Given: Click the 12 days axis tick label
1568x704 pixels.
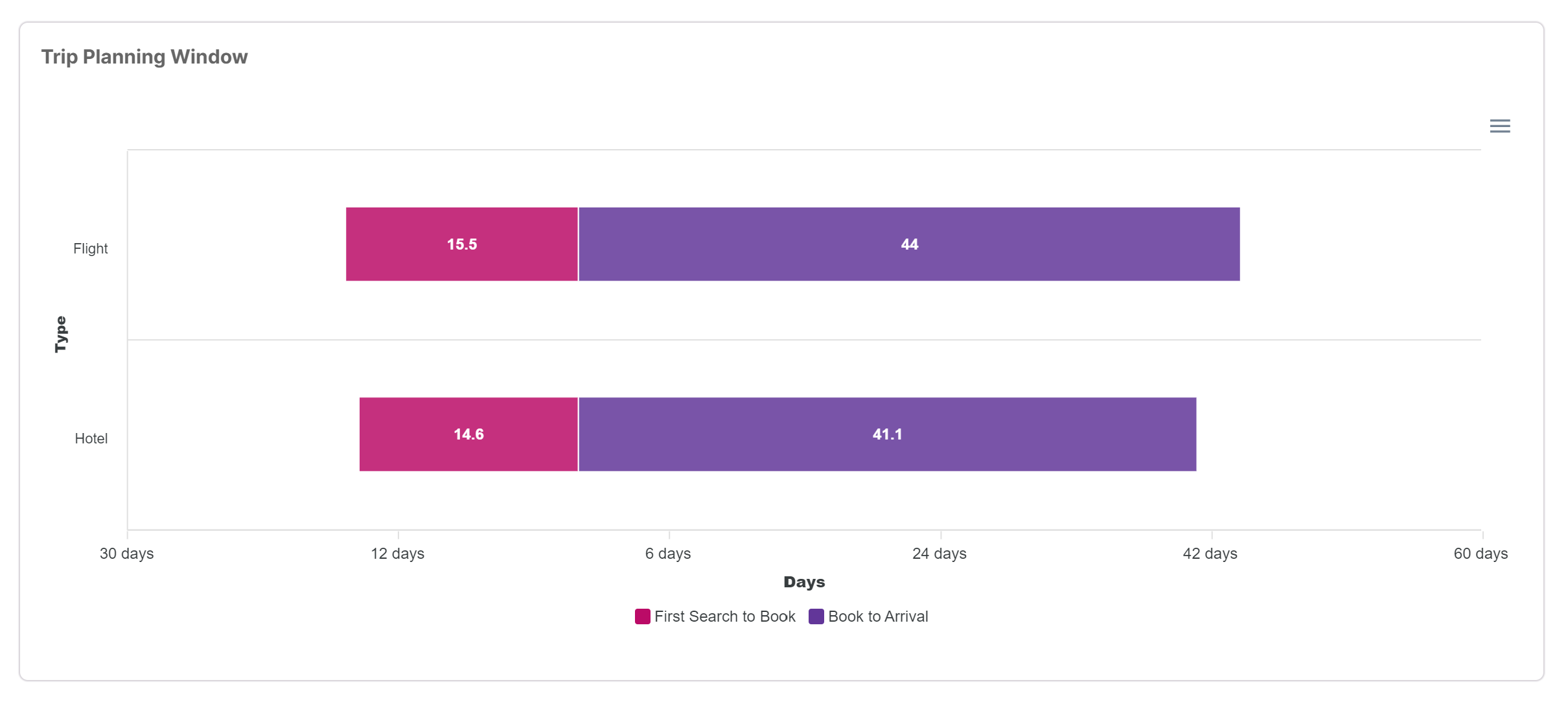Looking at the screenshot, I should [x=397, y=554].
